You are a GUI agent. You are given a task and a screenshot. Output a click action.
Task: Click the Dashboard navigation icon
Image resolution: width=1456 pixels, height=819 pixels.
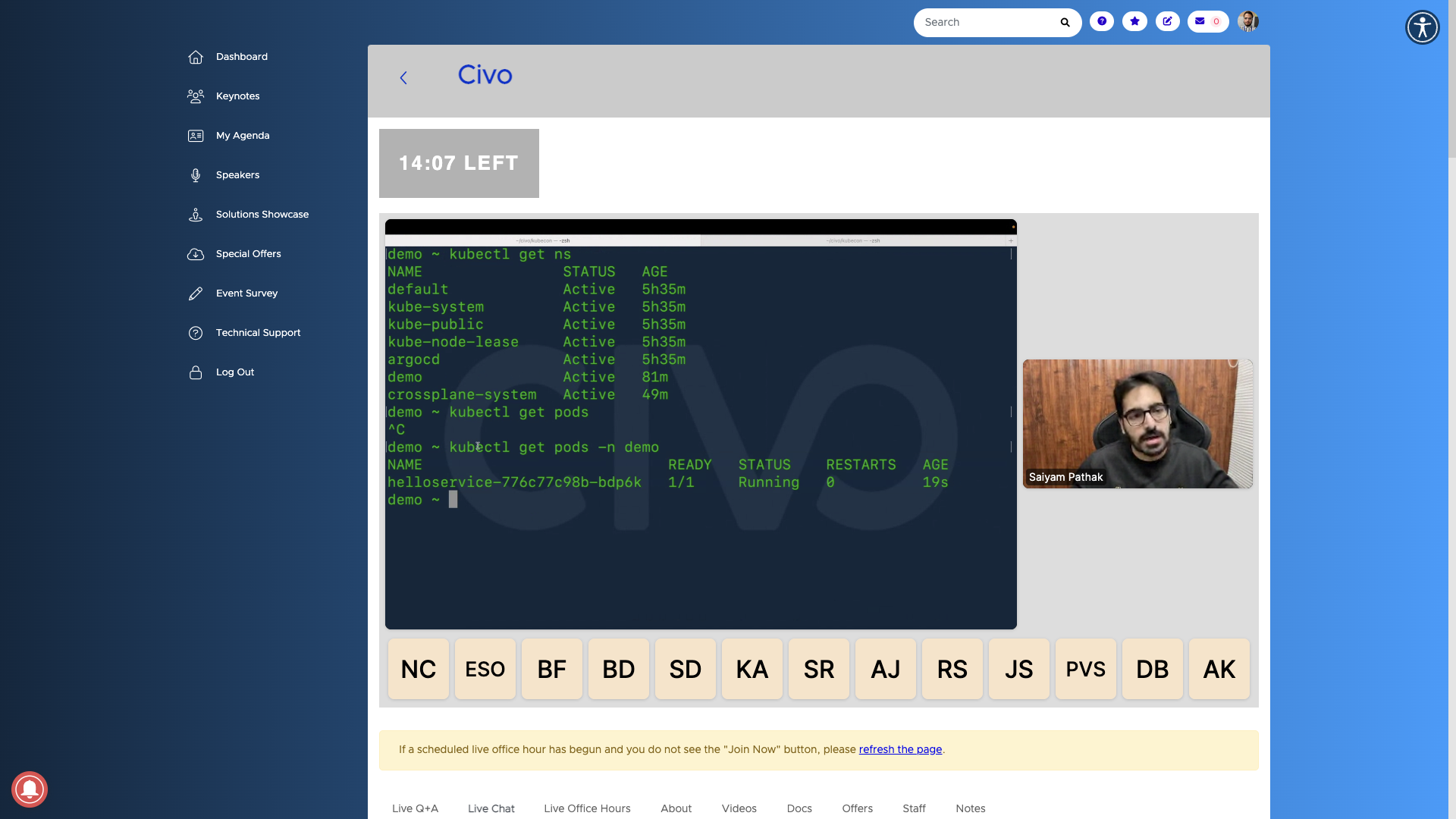pyautogui.click(x=196, y=57)
